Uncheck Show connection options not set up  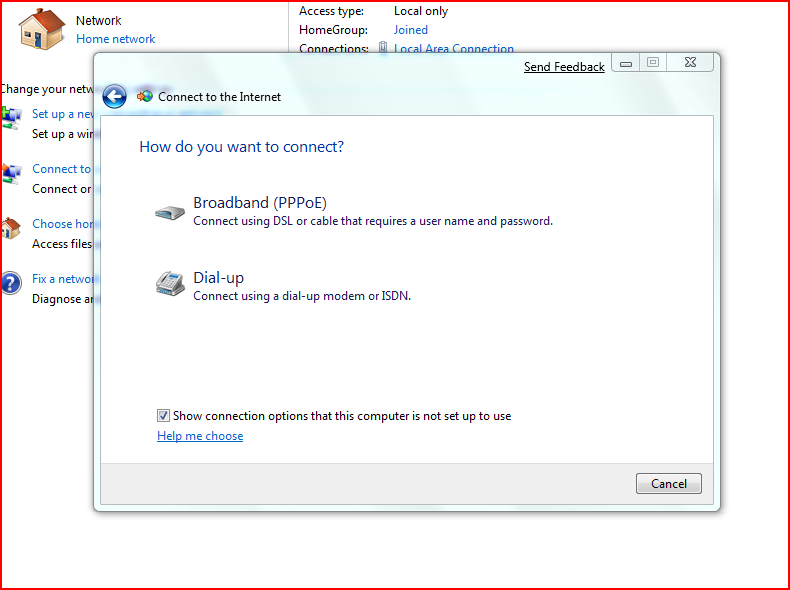pos(163,415)
